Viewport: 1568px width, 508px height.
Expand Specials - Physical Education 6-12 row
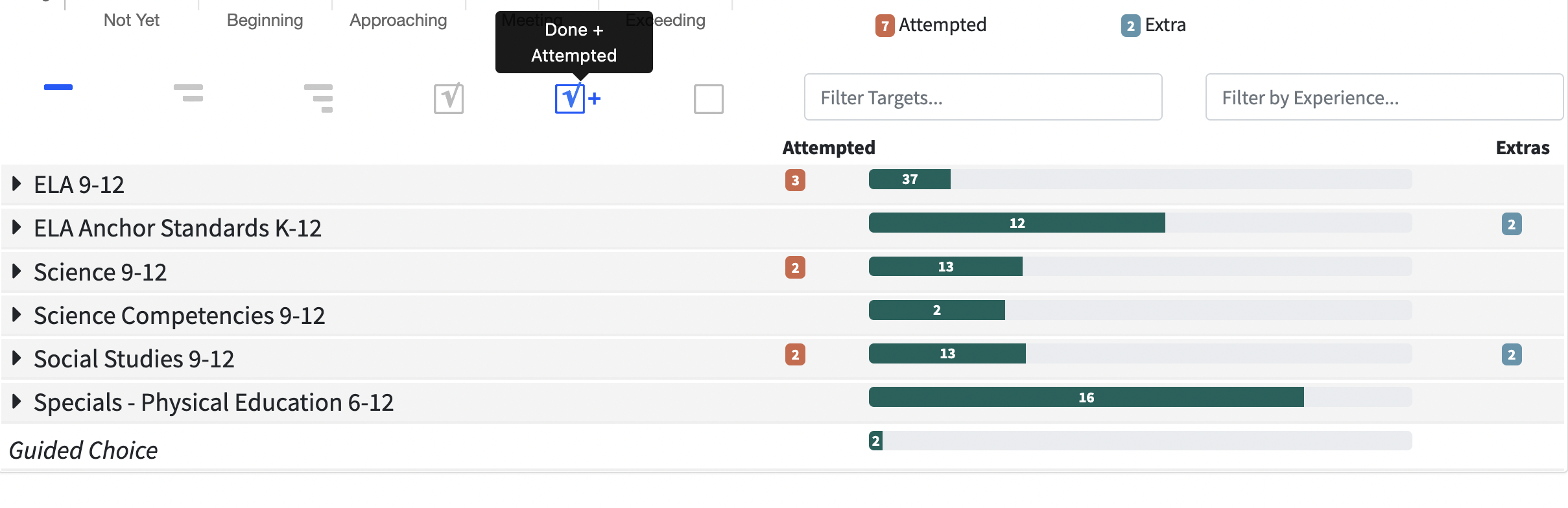[x=17, y=402]
